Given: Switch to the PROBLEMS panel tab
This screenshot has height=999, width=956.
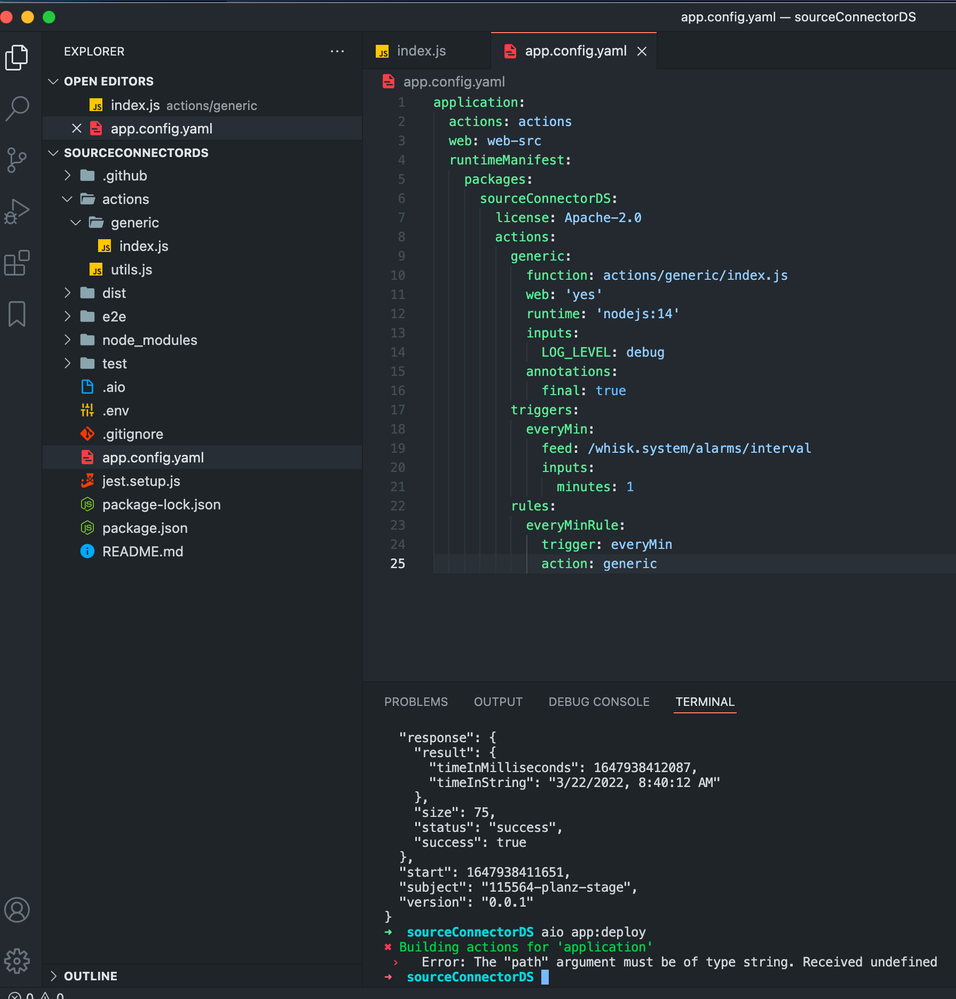Looking at the screenshot, I should (x=416, y=702).
